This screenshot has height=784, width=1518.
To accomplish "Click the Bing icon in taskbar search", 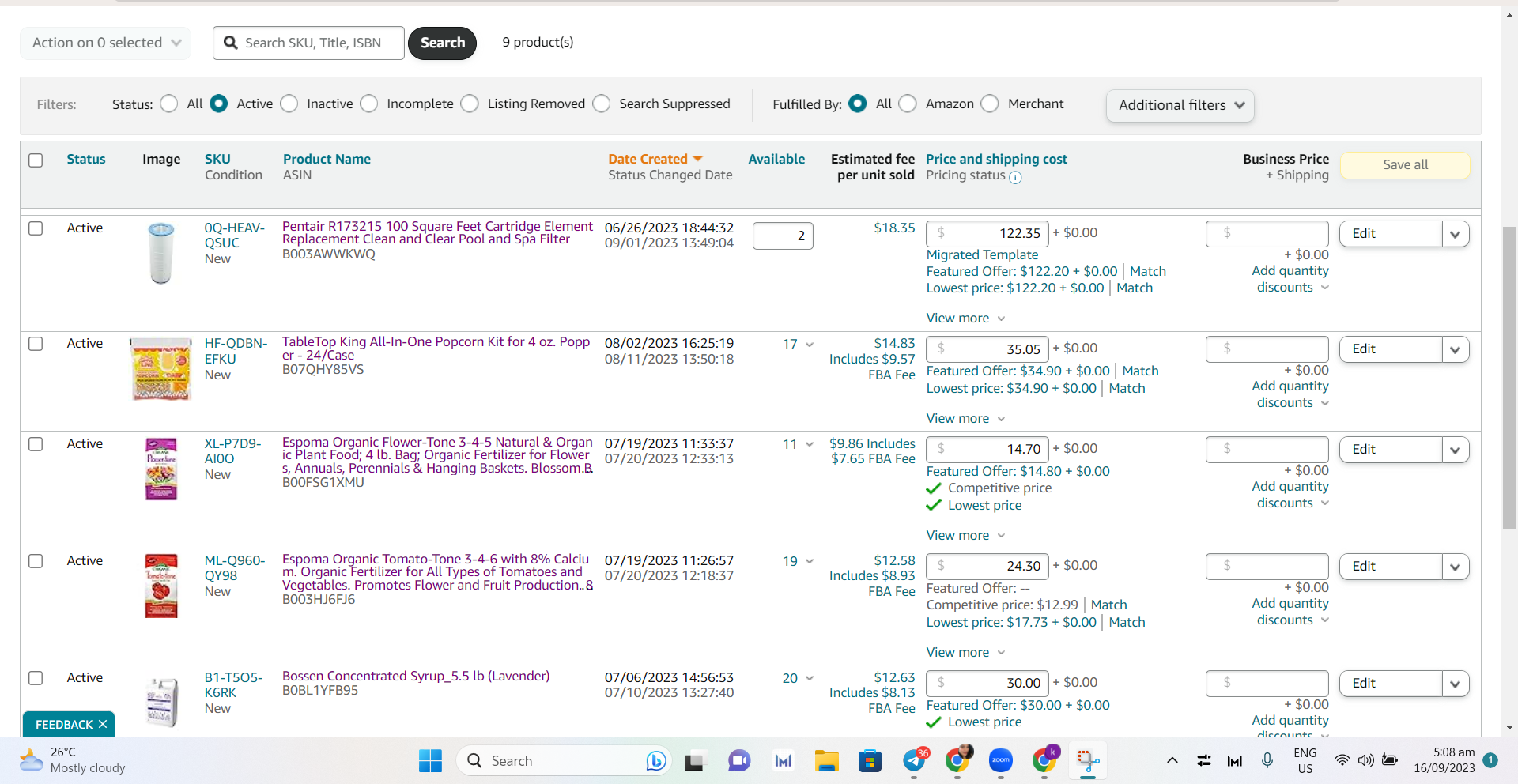I will pyautogui.click(x=655, y=760).
